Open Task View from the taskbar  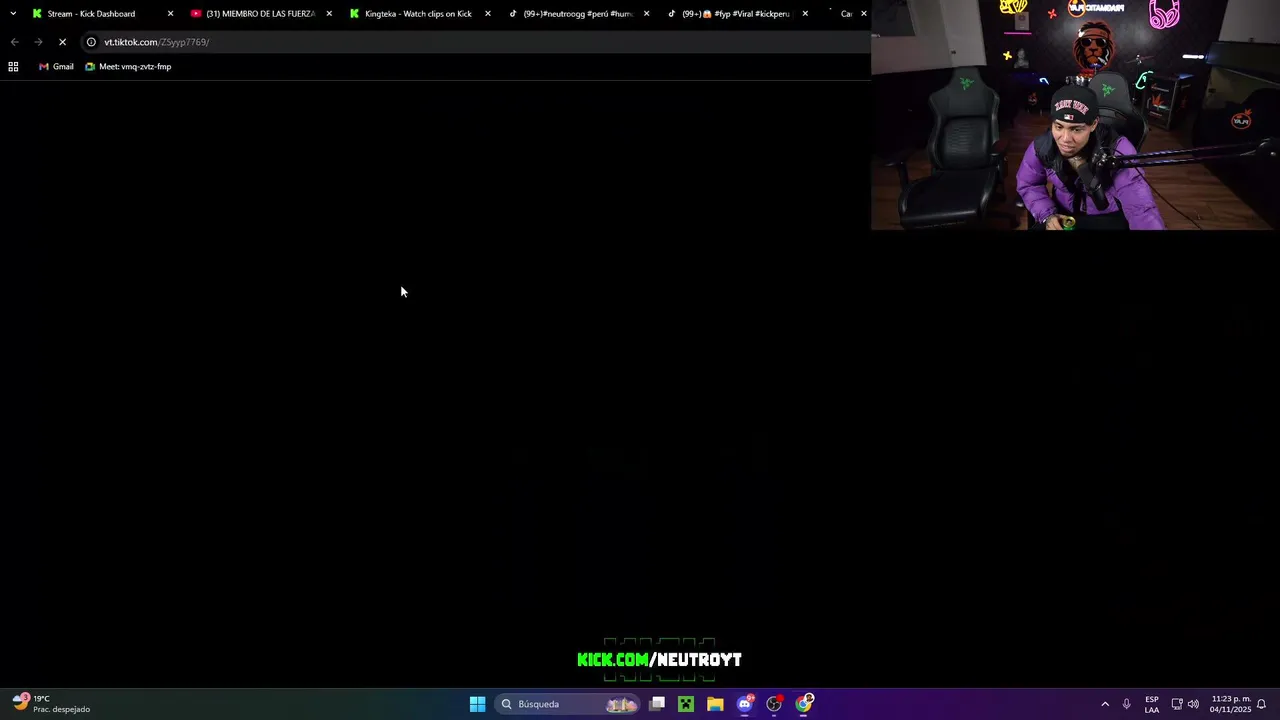tap(657, 704)
